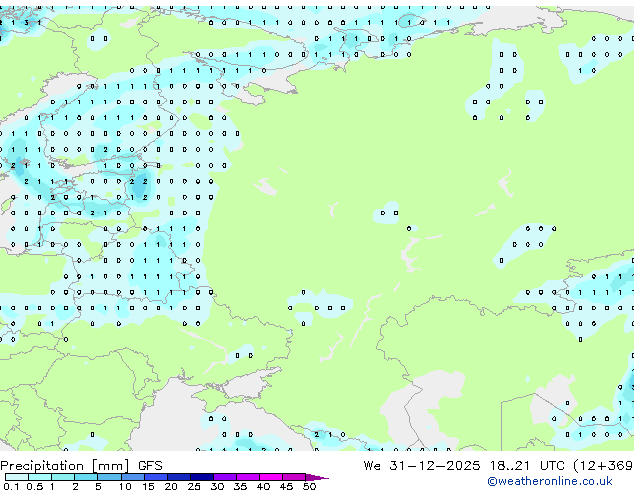Pick the 20–25 mm dark blue swatch
Screen dimensions: 634x490
pyautogui.click(x=178, y=477)
